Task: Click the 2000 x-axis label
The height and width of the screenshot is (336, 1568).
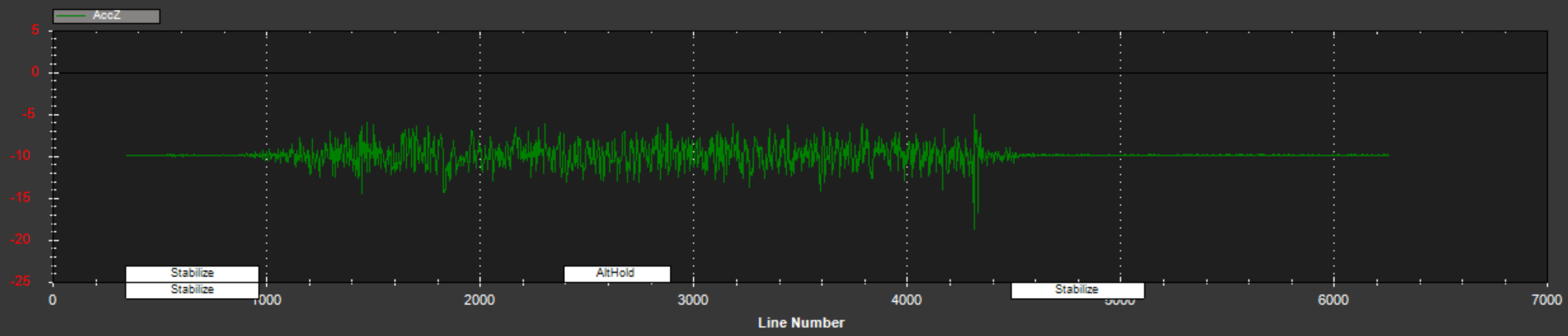Action: 479,300
